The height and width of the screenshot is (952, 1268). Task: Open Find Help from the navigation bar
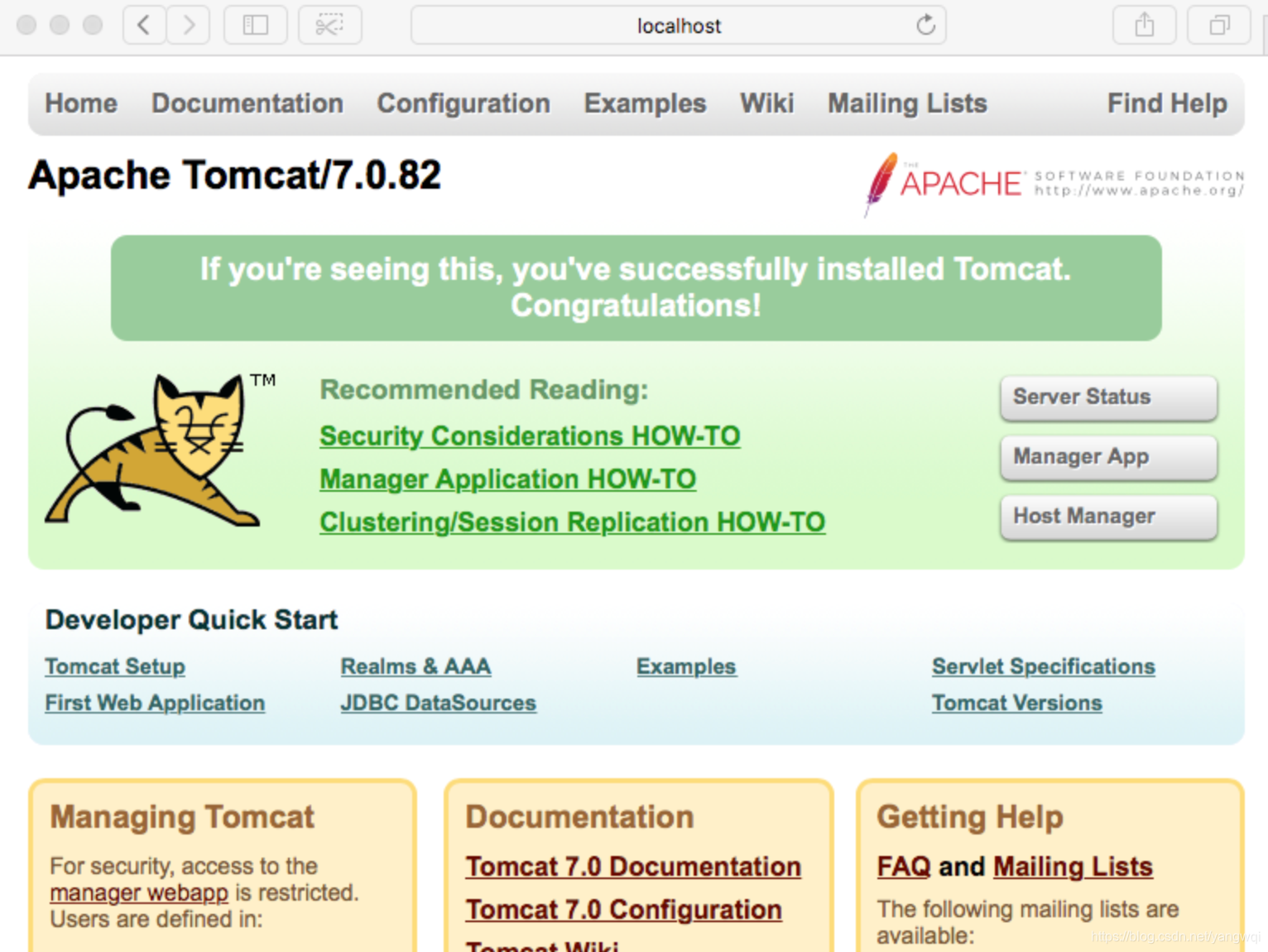tap(1167, 103)
